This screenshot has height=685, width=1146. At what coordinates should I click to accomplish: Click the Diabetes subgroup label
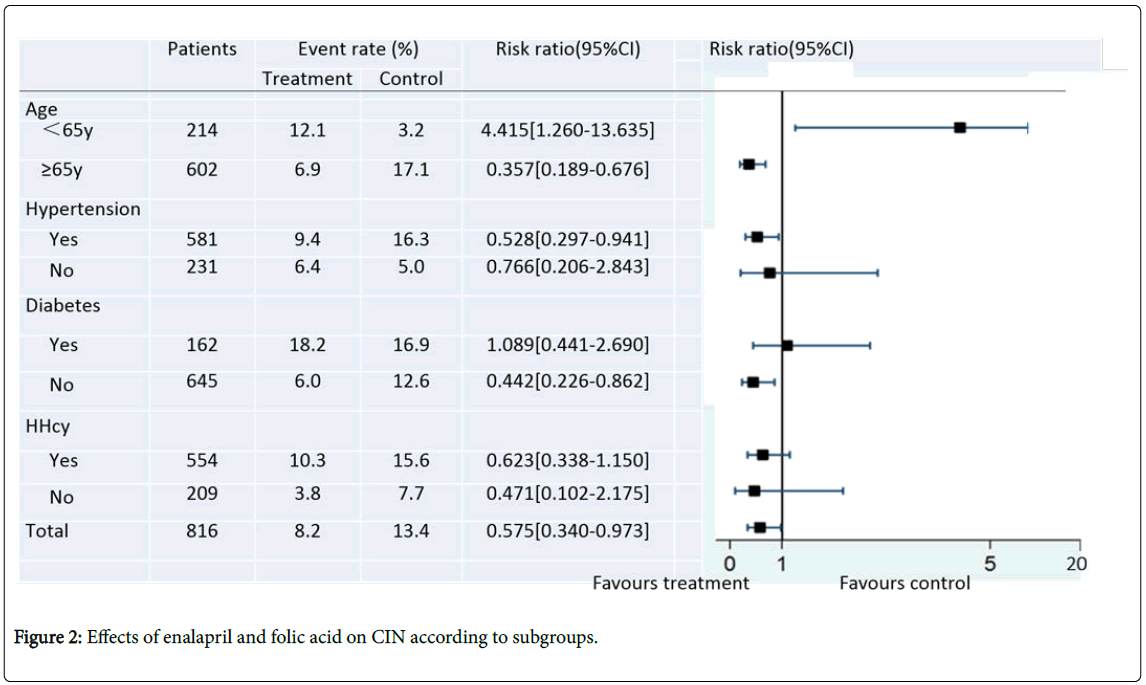[63, 305]
